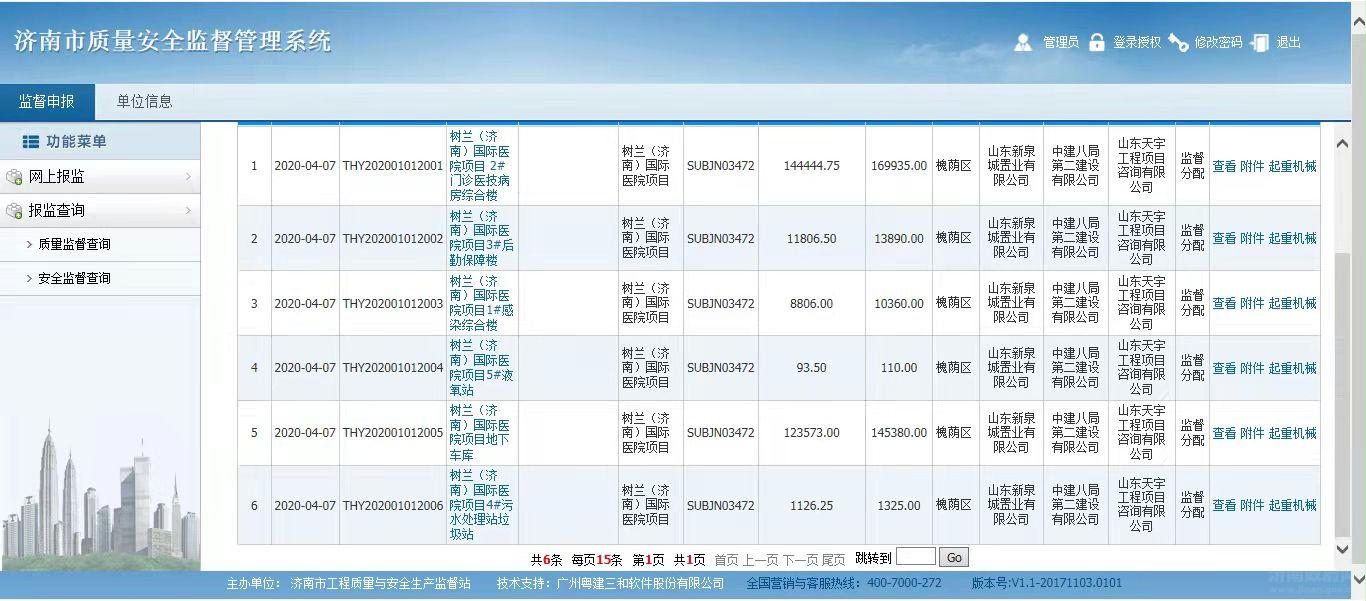1366x601 pixels.
Task: Open 附件 link for row 3
Action: [x=1252, y=303]
